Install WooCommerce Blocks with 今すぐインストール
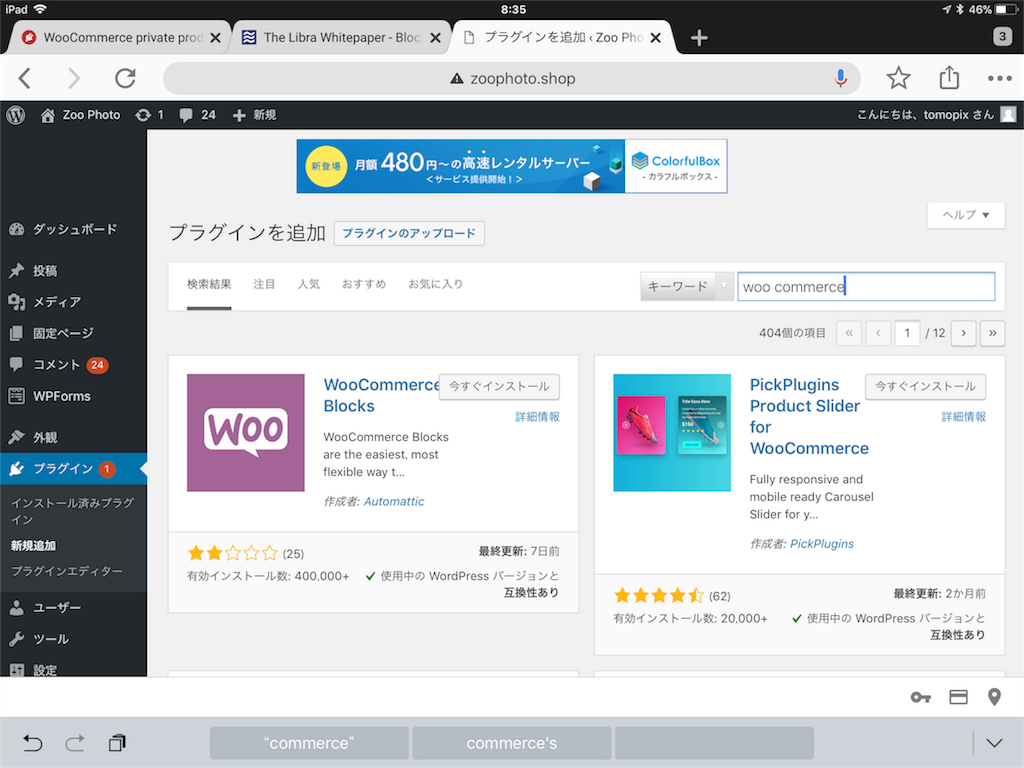The height and width of the screenshot is (768, 1024). point(499,386)
